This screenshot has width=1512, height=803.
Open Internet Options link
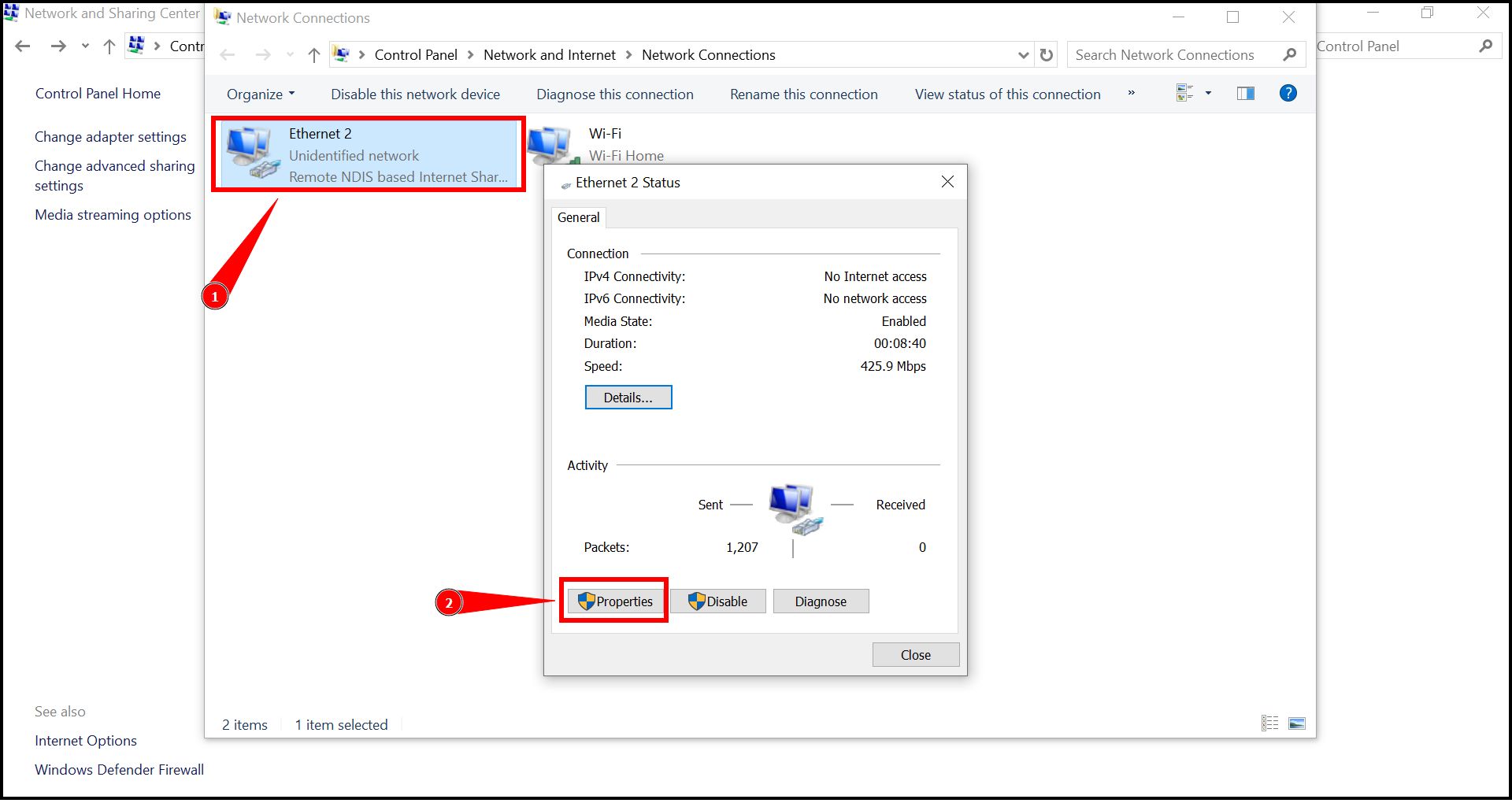click(86, 741)
